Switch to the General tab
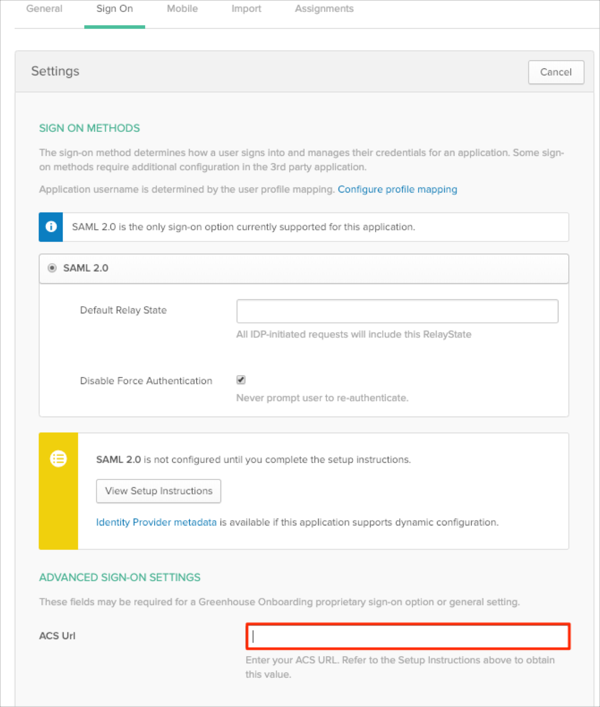The width and height of the screenshot is (600, 707). tap(44, 9)
